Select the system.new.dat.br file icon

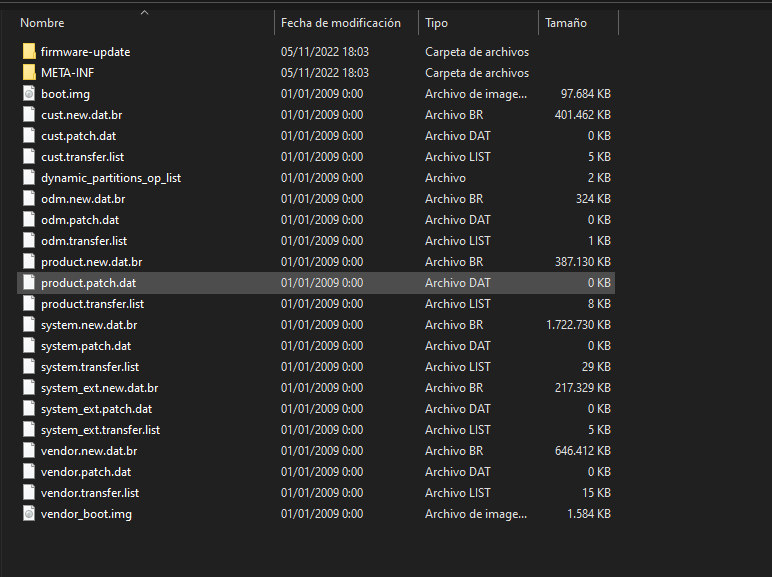pyautogui.click(x=29, y=325)
